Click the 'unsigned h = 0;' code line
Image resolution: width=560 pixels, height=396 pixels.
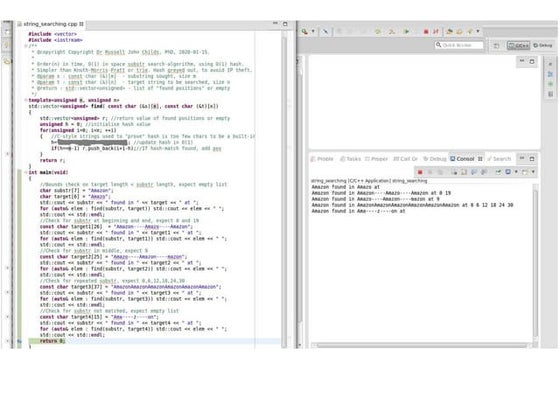pos(95,124)
